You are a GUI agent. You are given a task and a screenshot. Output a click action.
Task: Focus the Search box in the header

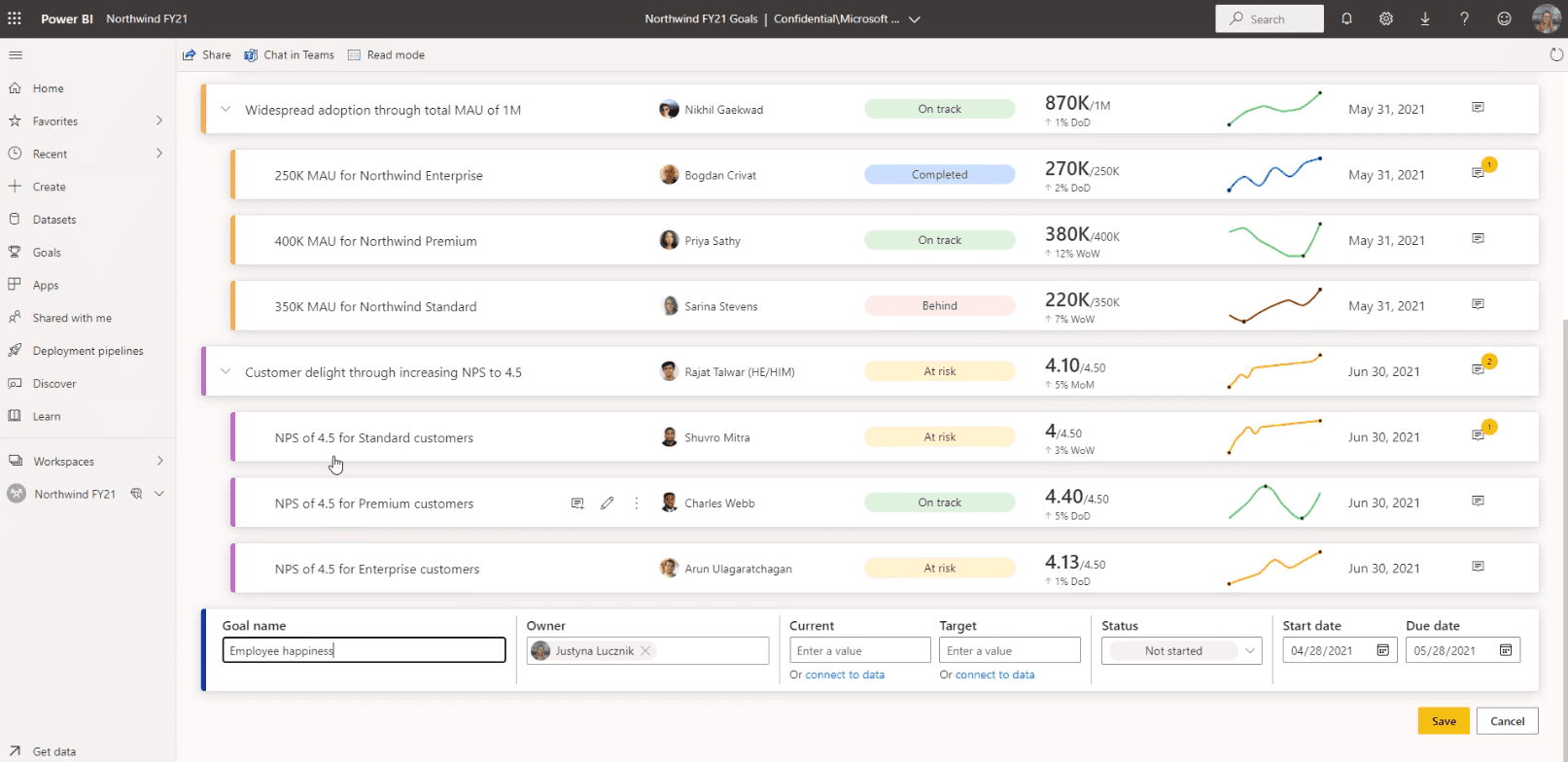click(1270, 18)
